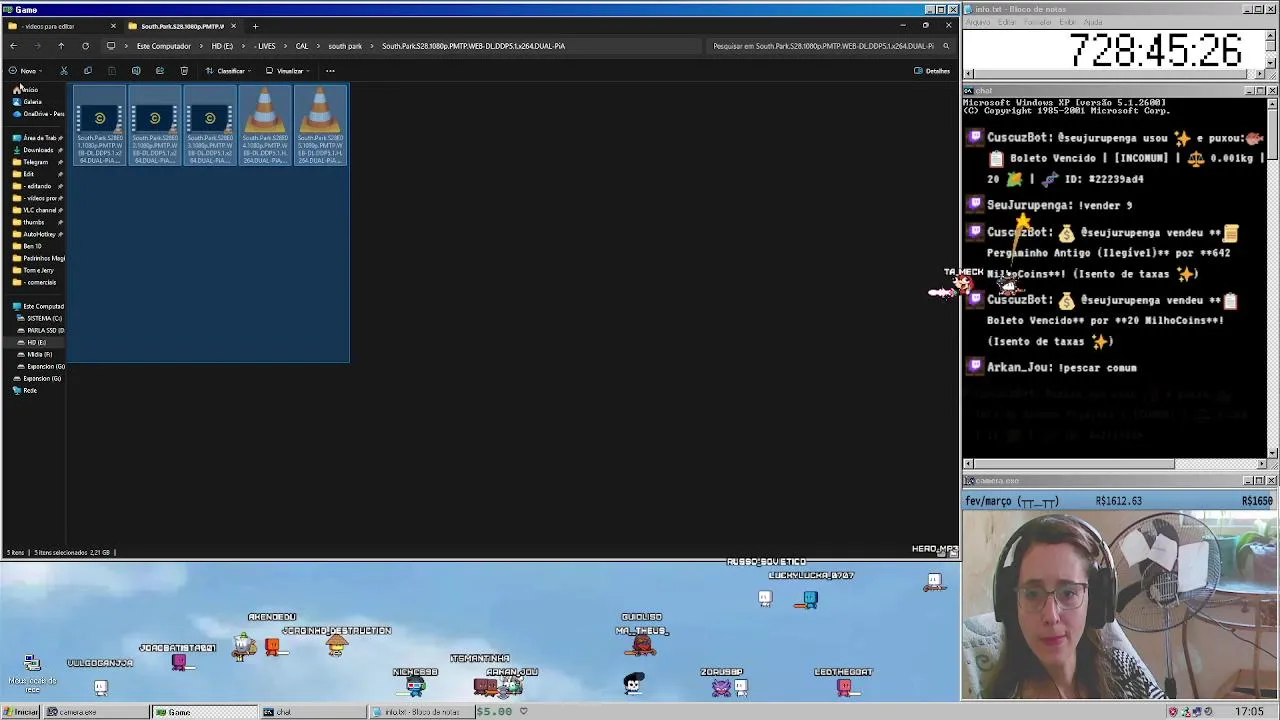Open AutoHotkey folder in sidebar
This screenshot has width=1280, height=720.
tap(36, 234)
